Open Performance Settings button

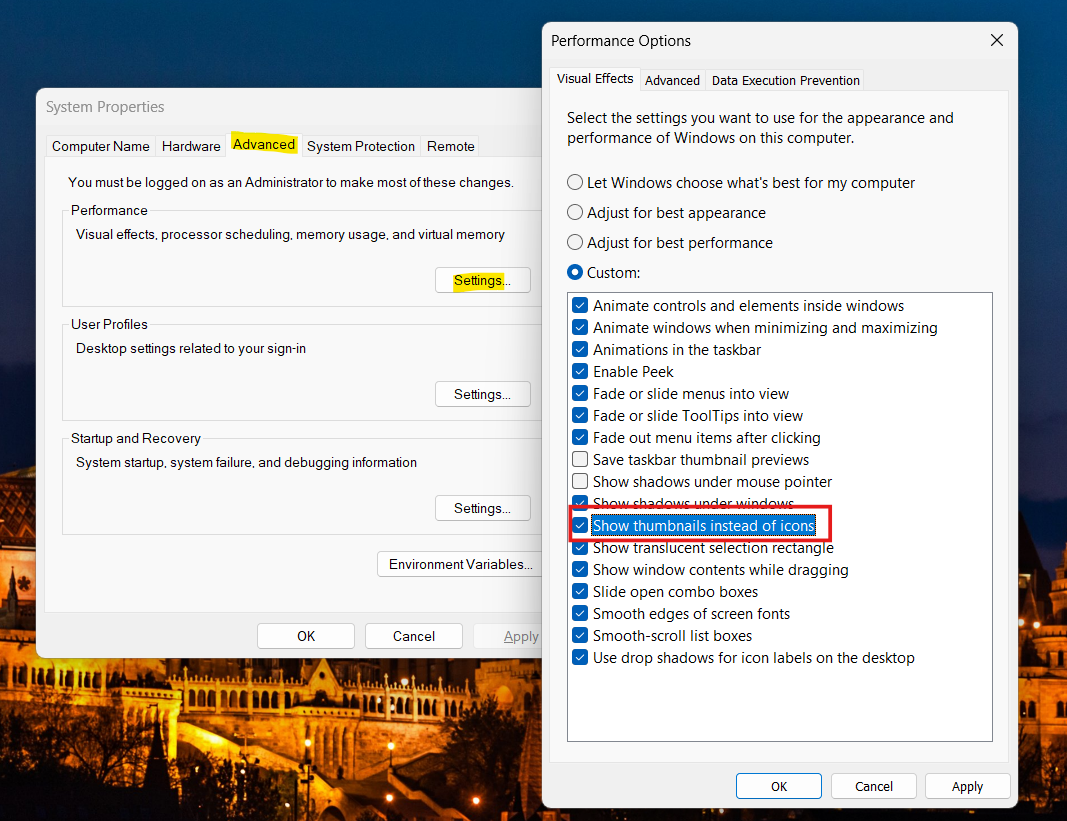click(482, 280)
